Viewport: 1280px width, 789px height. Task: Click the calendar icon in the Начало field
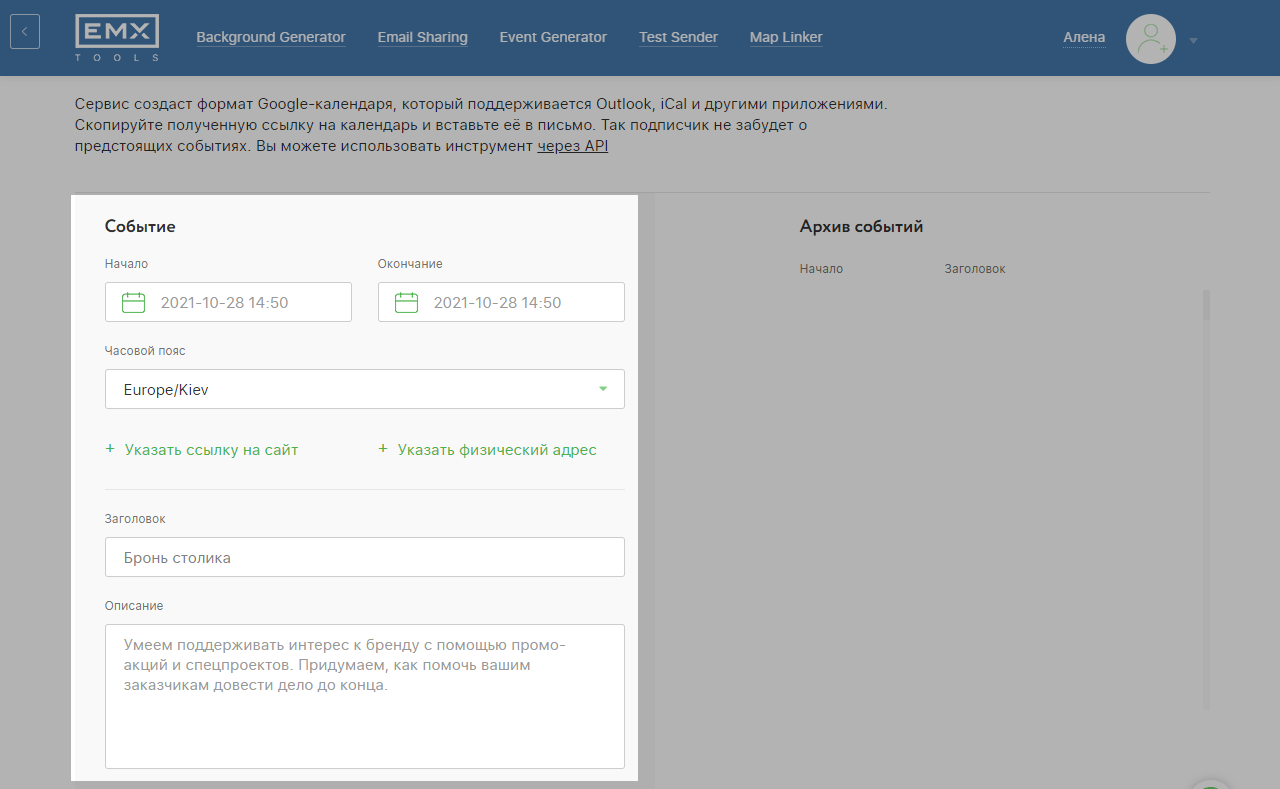133,302
